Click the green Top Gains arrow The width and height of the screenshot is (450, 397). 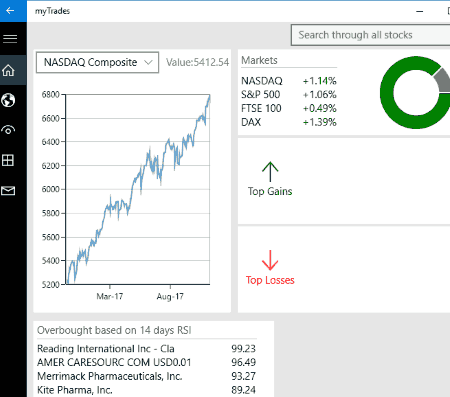270,172
